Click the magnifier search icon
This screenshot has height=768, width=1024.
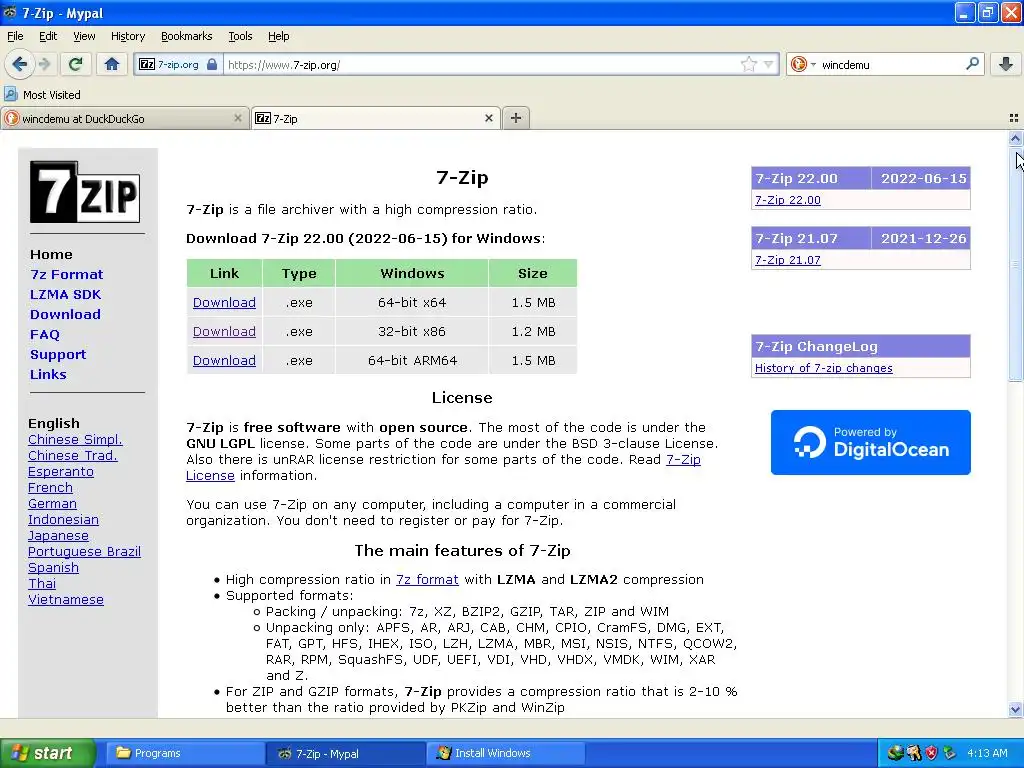click(972, 64)
